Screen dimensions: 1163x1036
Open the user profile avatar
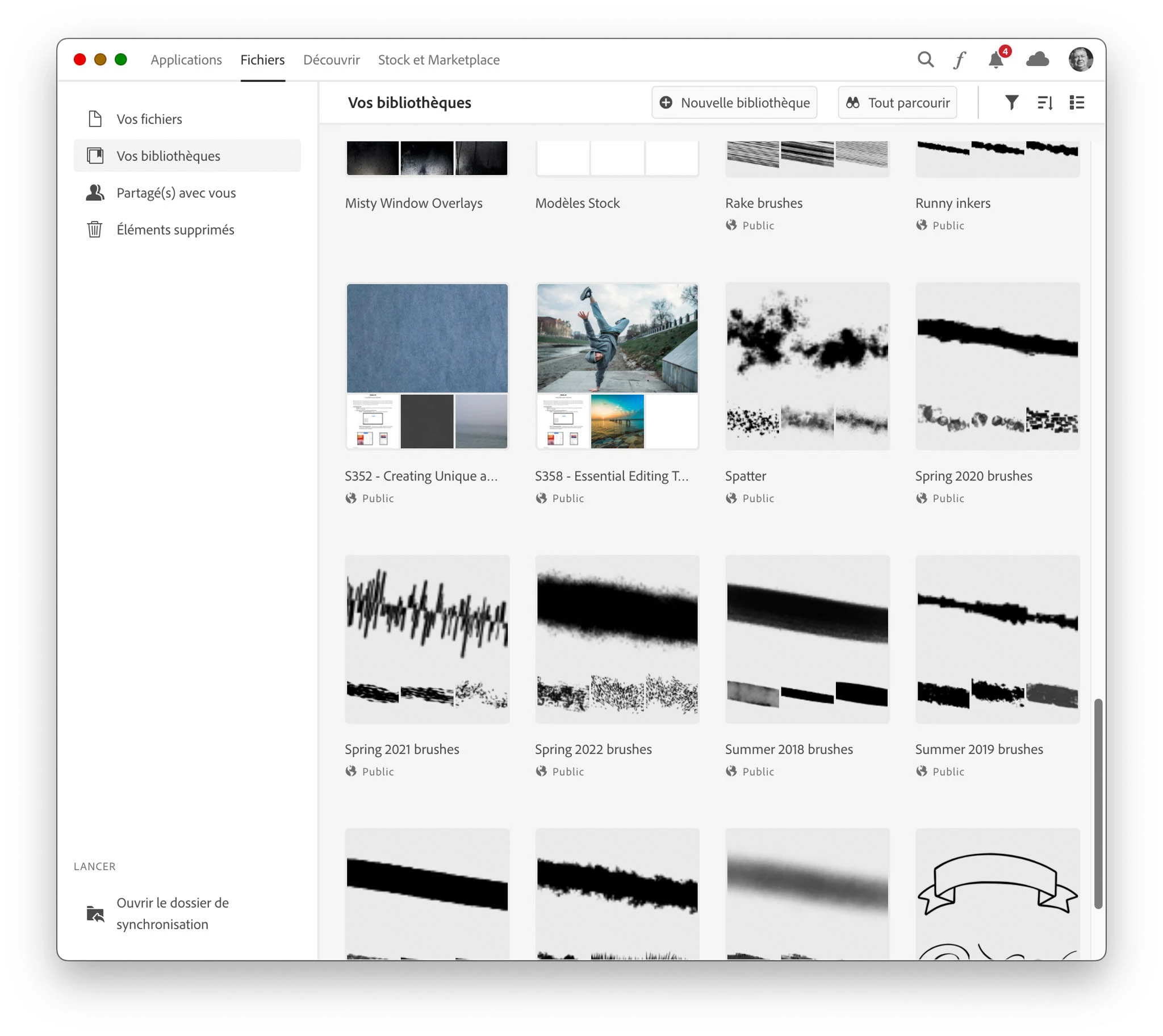coord(1080,59)
